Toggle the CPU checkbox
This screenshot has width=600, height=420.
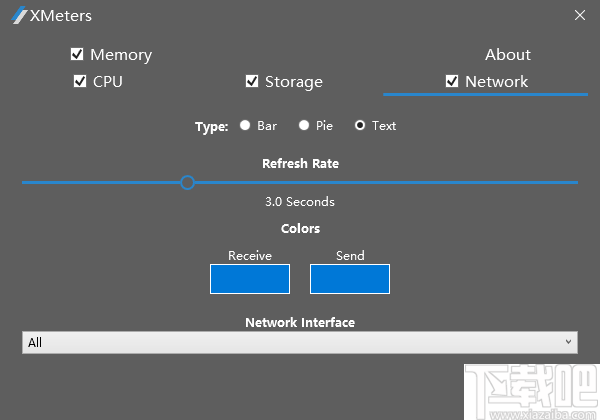click(x=80, y=81)
